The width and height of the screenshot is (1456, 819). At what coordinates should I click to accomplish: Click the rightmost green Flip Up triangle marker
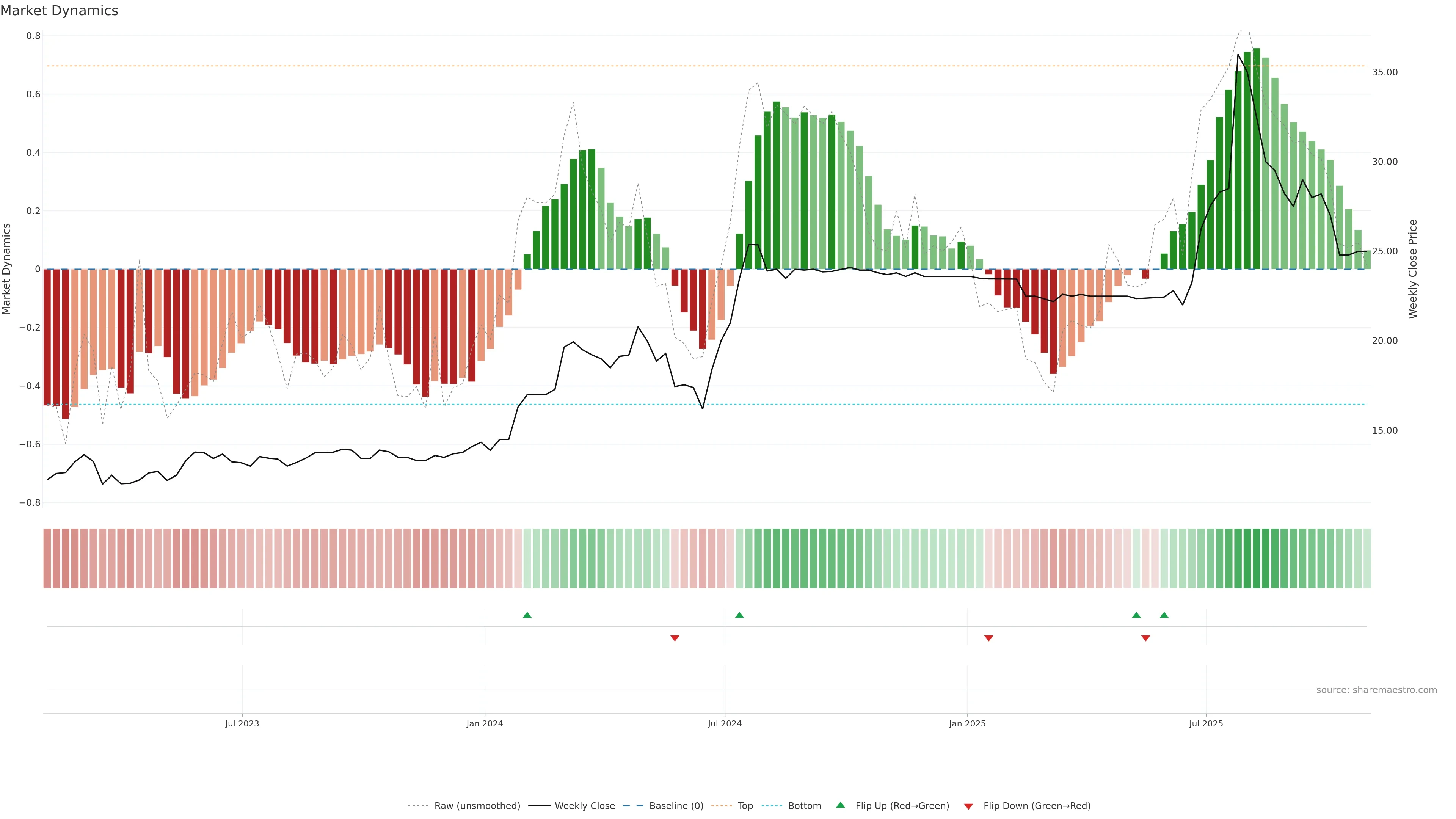(1164, 615)
